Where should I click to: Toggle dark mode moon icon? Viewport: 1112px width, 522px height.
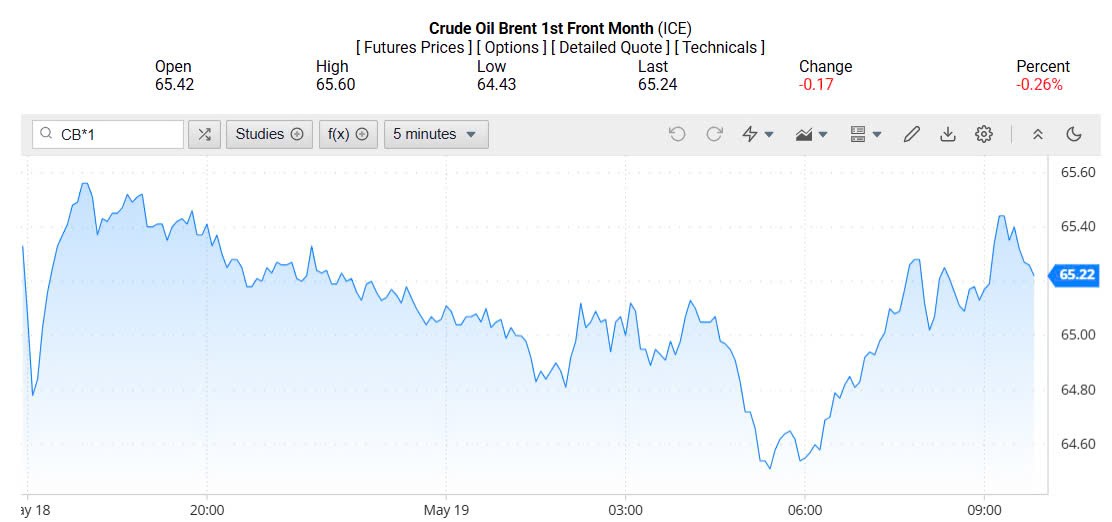click(x=1074, y=134)
